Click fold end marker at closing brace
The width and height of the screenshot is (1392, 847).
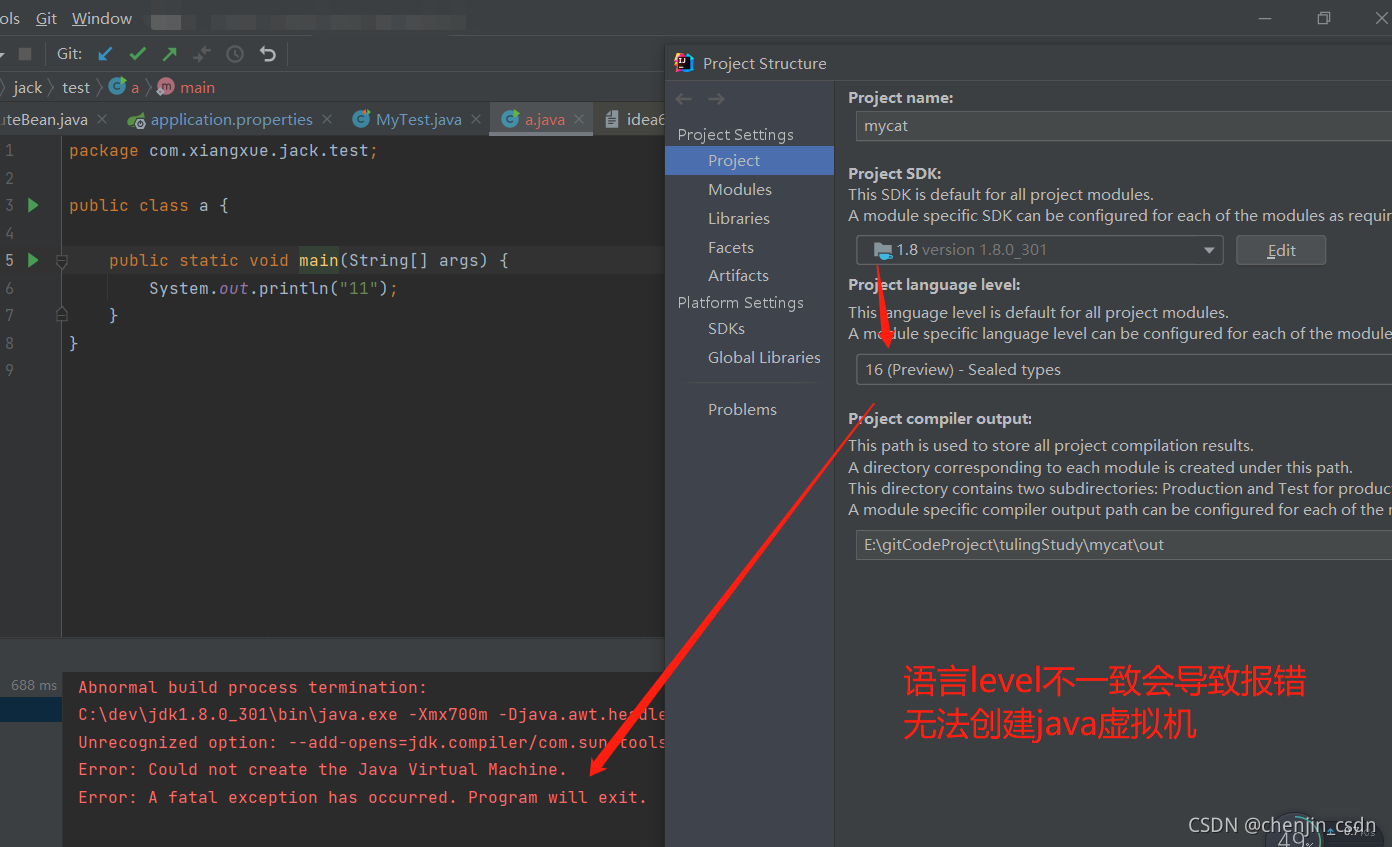pyautogui.click(x=62, y=315)
